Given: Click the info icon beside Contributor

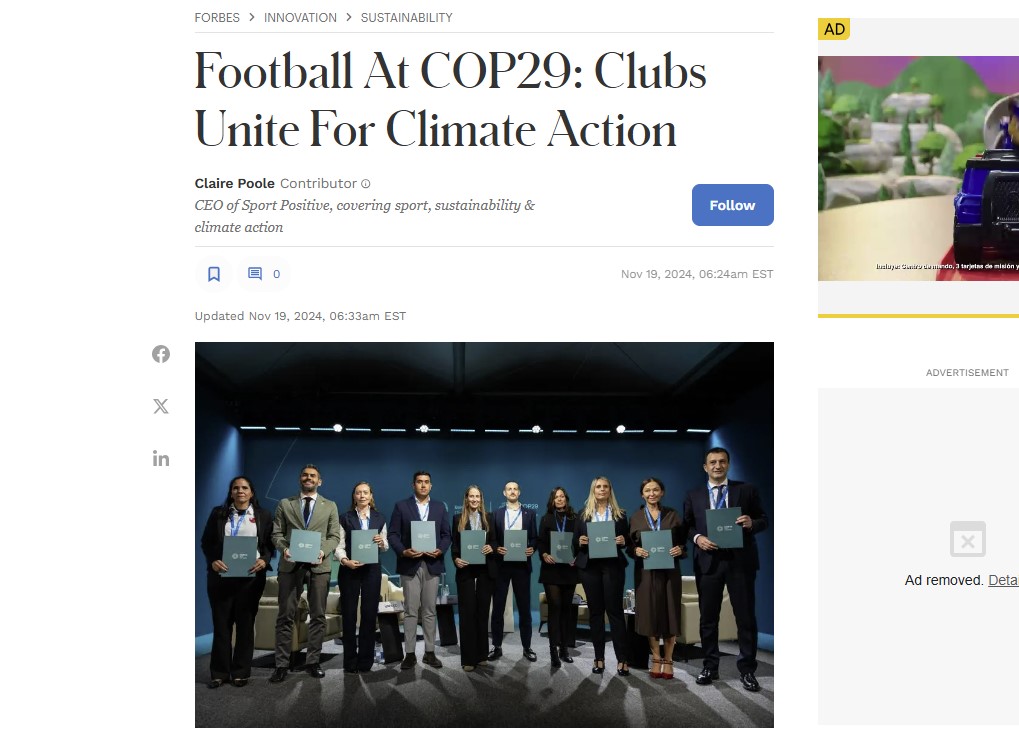Looking at the screenshot, I should click(x=366, y=184).
